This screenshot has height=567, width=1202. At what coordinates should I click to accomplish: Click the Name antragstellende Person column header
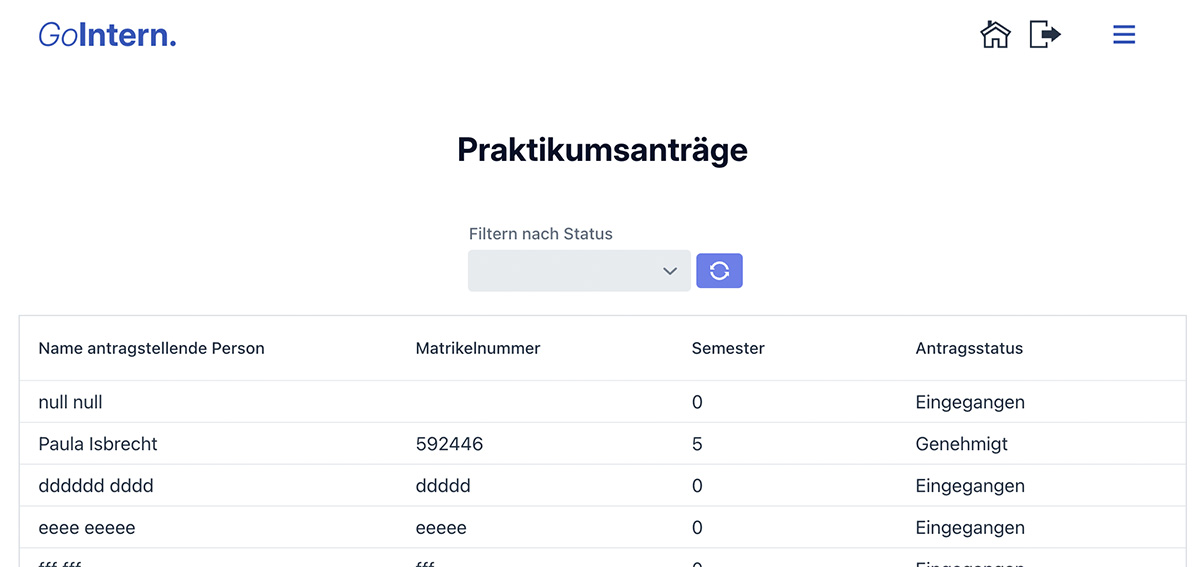click(151, 349)
